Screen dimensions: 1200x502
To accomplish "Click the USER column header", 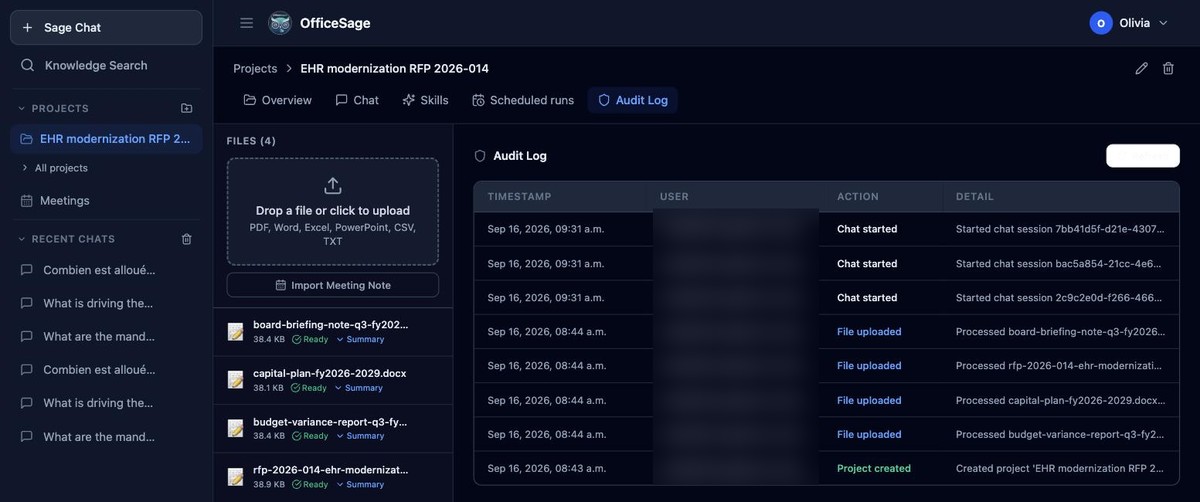I will click(x=674, y=197).
